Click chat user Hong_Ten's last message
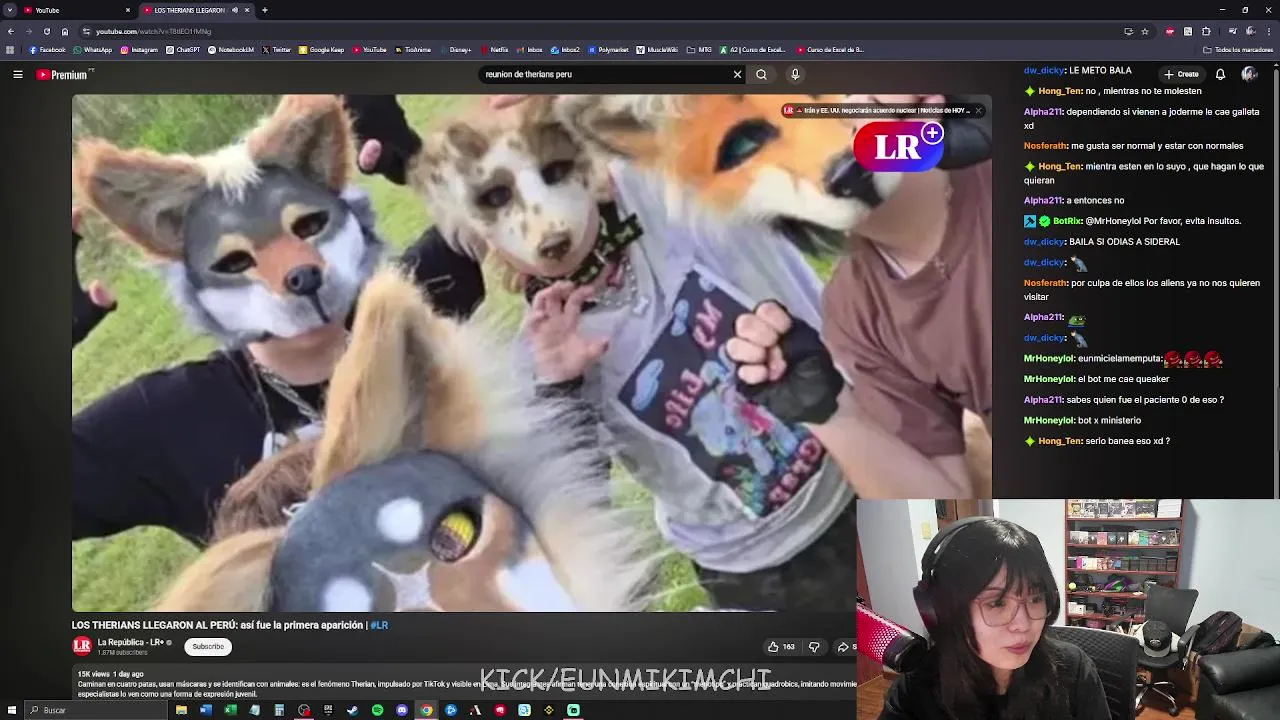This screenshot has height=720, width=1280. pos(1097,441)
